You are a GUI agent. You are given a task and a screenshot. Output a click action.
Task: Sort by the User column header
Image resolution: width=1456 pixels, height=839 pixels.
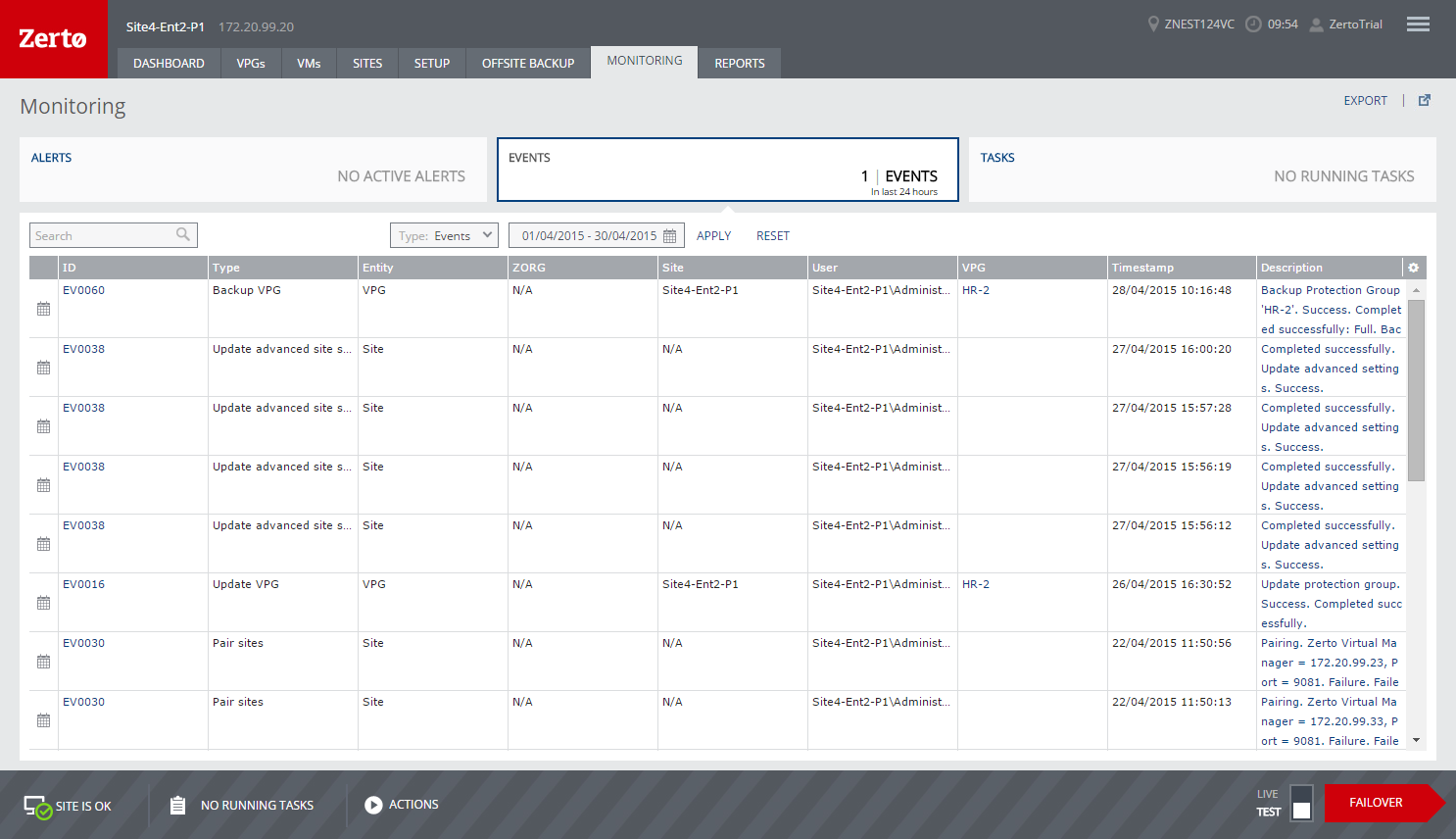(883, 268)
